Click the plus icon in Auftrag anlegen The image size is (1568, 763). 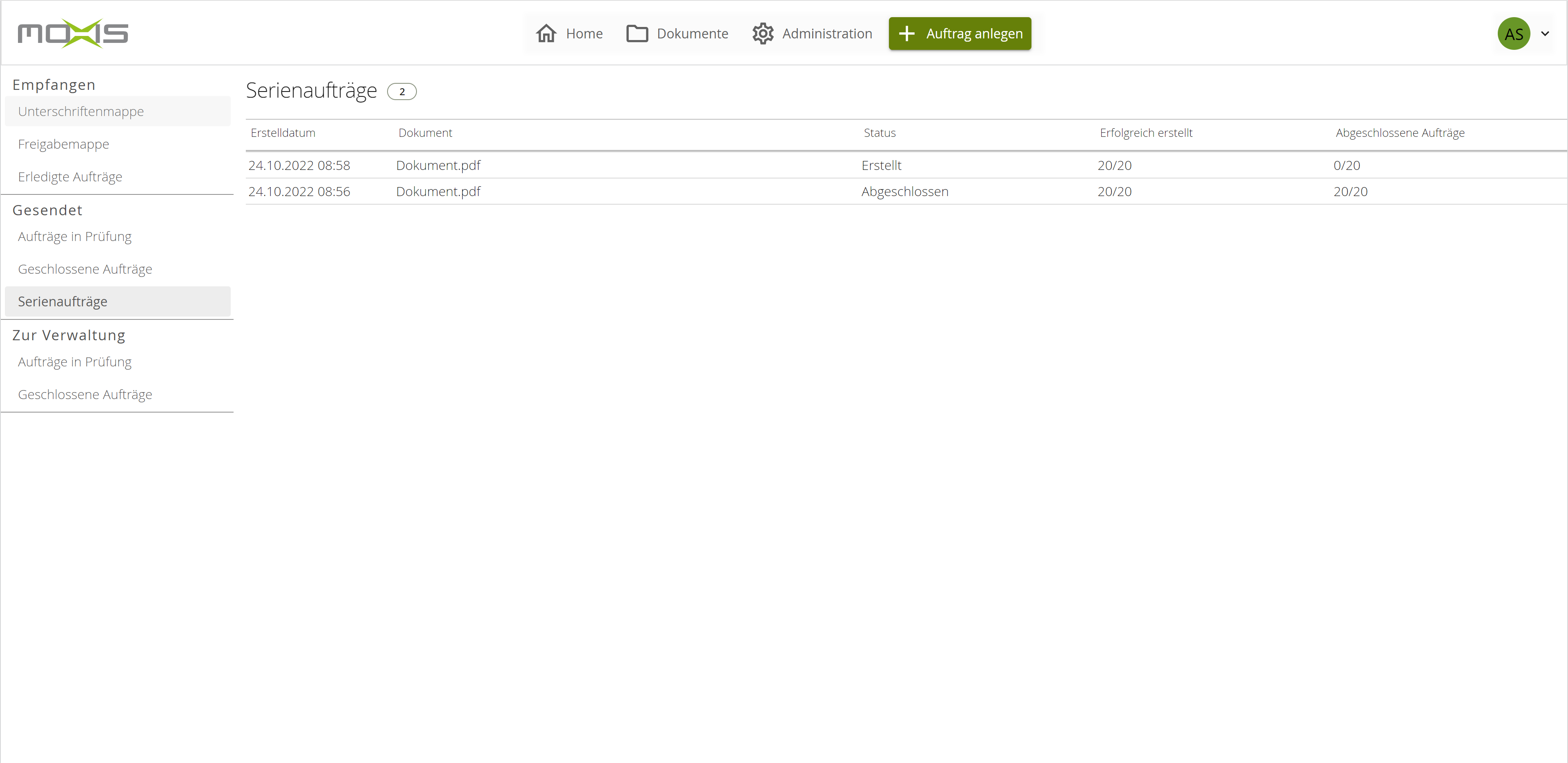(x=906, y=33)
